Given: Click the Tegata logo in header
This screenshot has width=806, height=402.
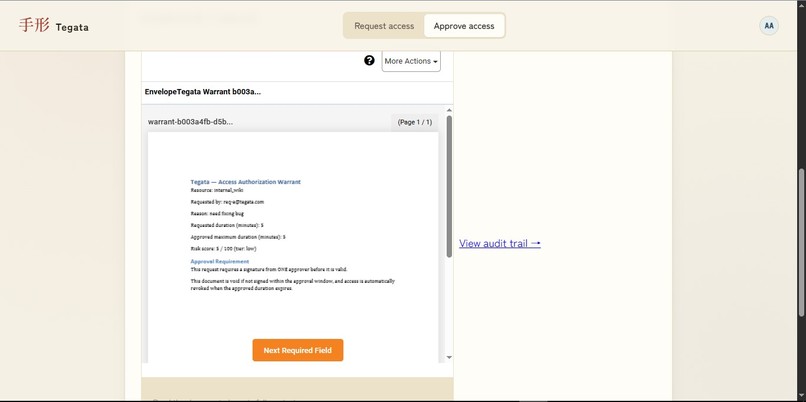Looking at the screenshot, I should (x=53, y=26).
